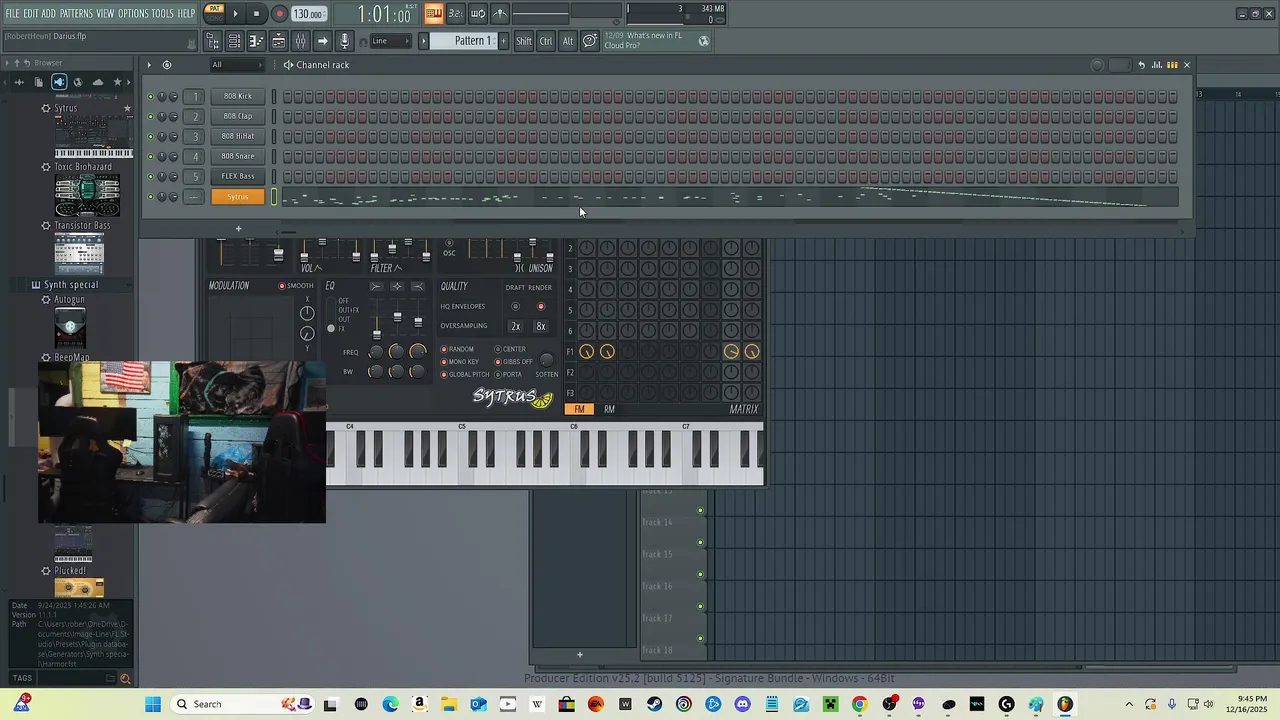1280x720 pixels.
Task: Open the Browser options arrow
Action: point(6,63)
